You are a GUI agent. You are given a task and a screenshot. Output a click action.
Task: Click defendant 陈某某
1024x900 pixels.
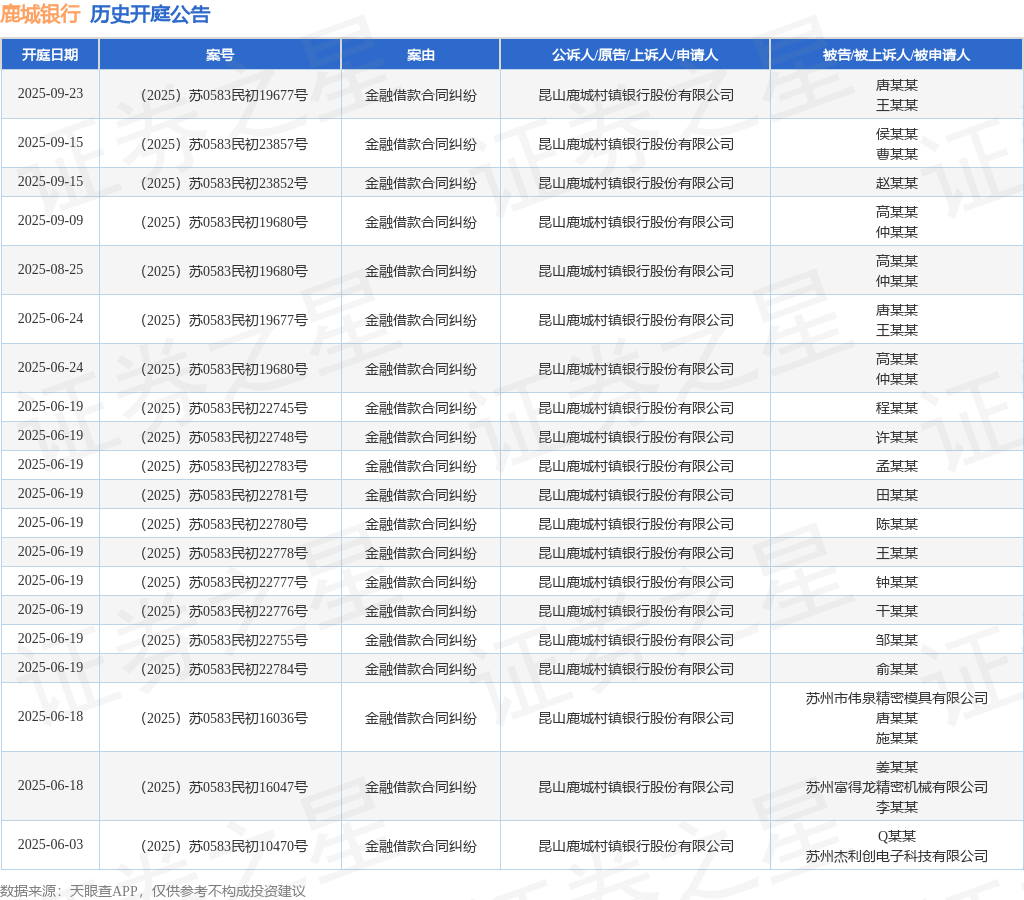[x=897, y=524]
